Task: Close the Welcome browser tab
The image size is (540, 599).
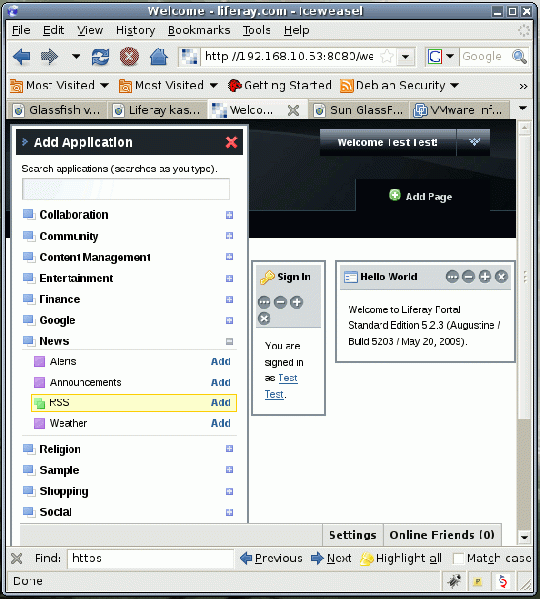Action: [293, 110]
